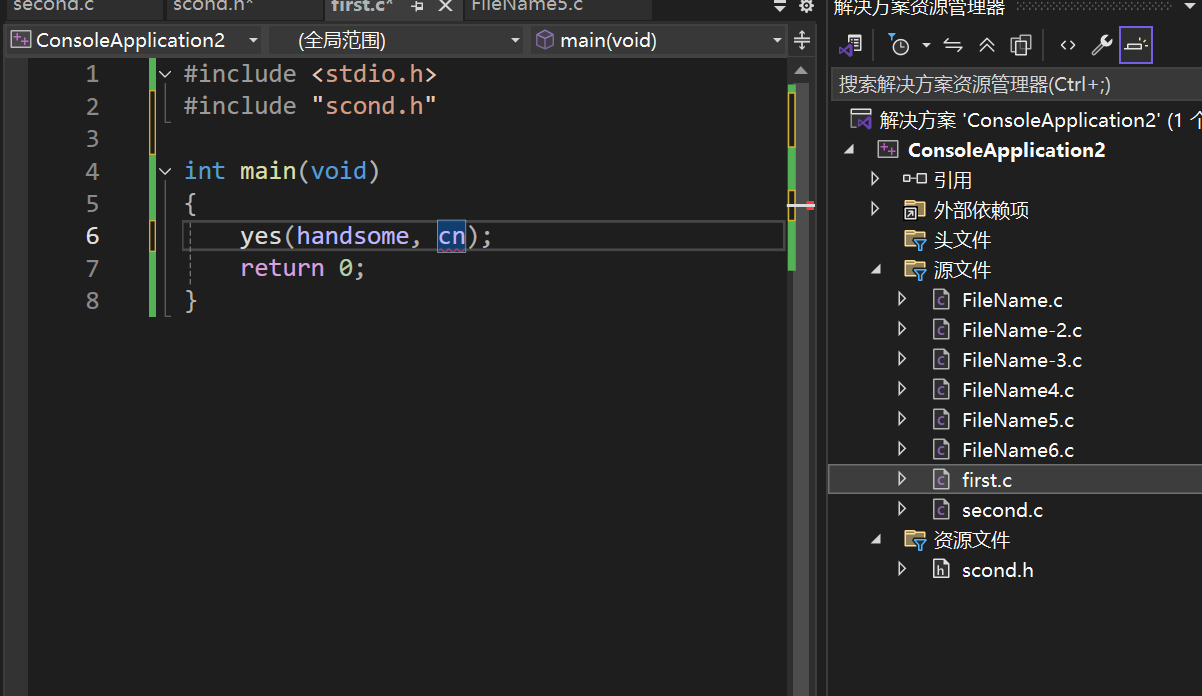The width and height of the screenshot is (1202, 696).
Task: Select the 头文件 filter folder
Action: tap(961, 240)
